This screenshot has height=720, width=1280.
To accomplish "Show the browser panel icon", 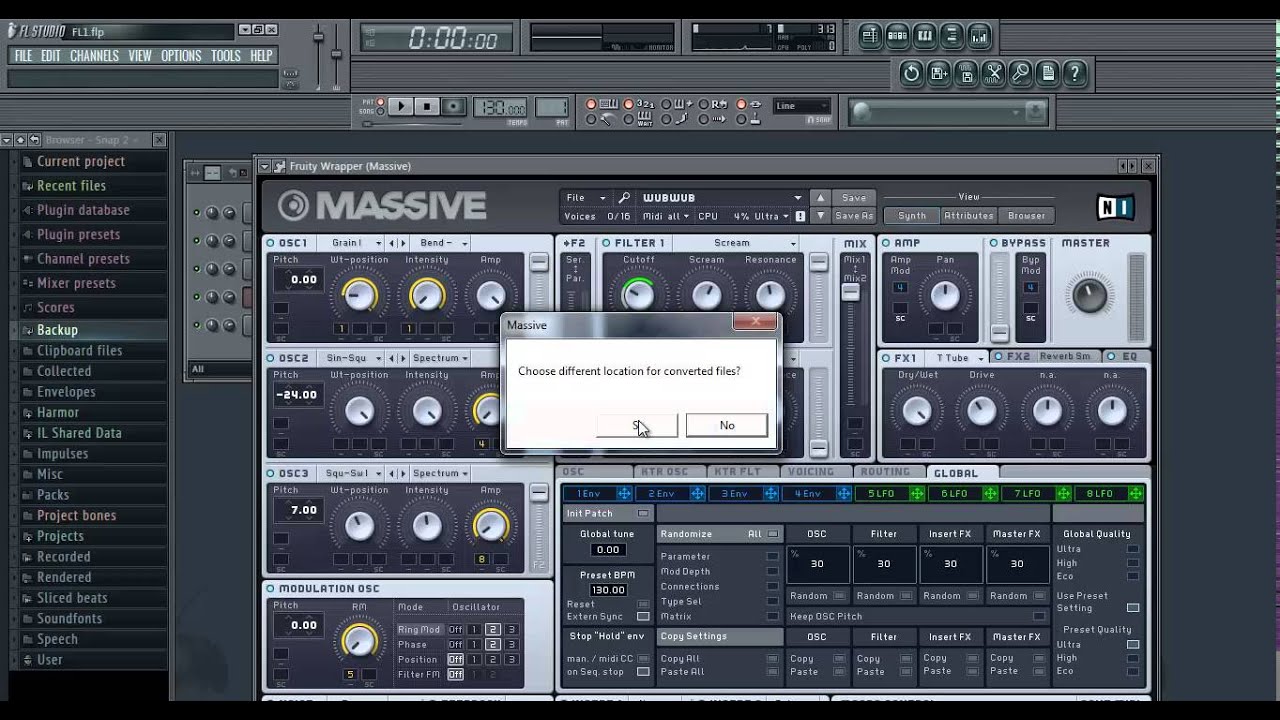I will (952, 37).
